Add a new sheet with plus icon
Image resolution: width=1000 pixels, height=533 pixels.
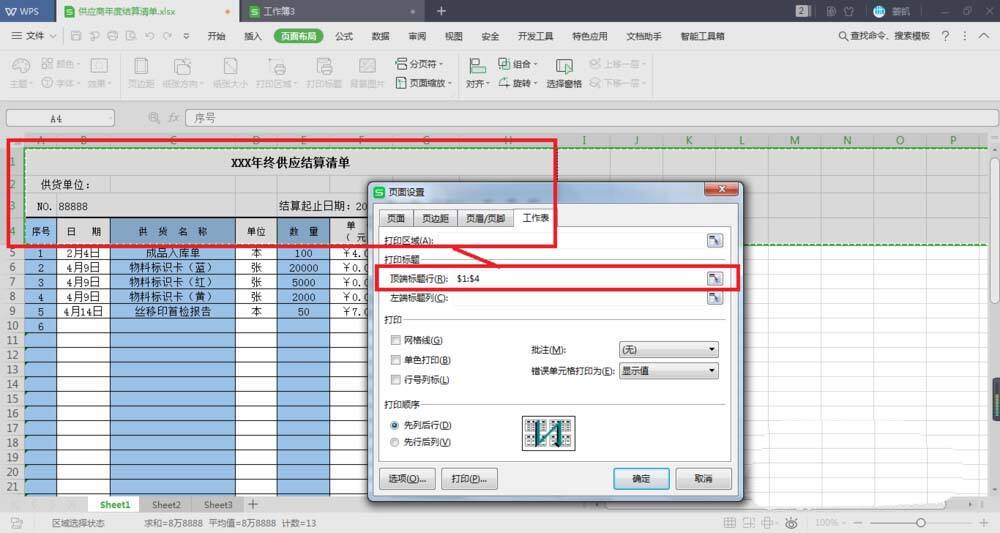[x=253, y=505]
